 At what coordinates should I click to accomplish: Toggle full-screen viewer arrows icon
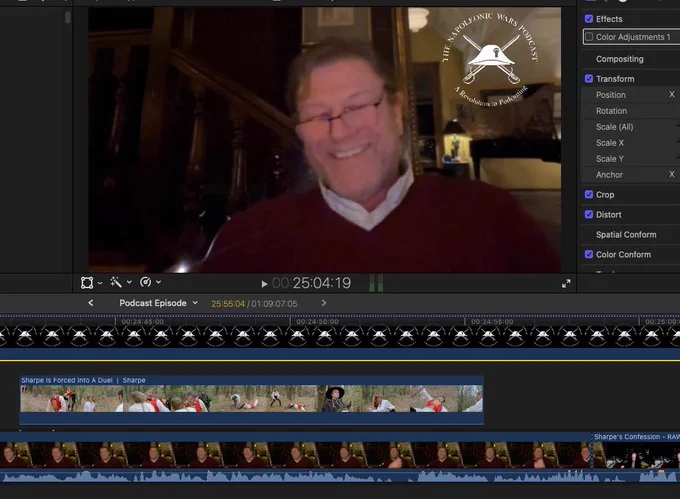coord(566,284)
